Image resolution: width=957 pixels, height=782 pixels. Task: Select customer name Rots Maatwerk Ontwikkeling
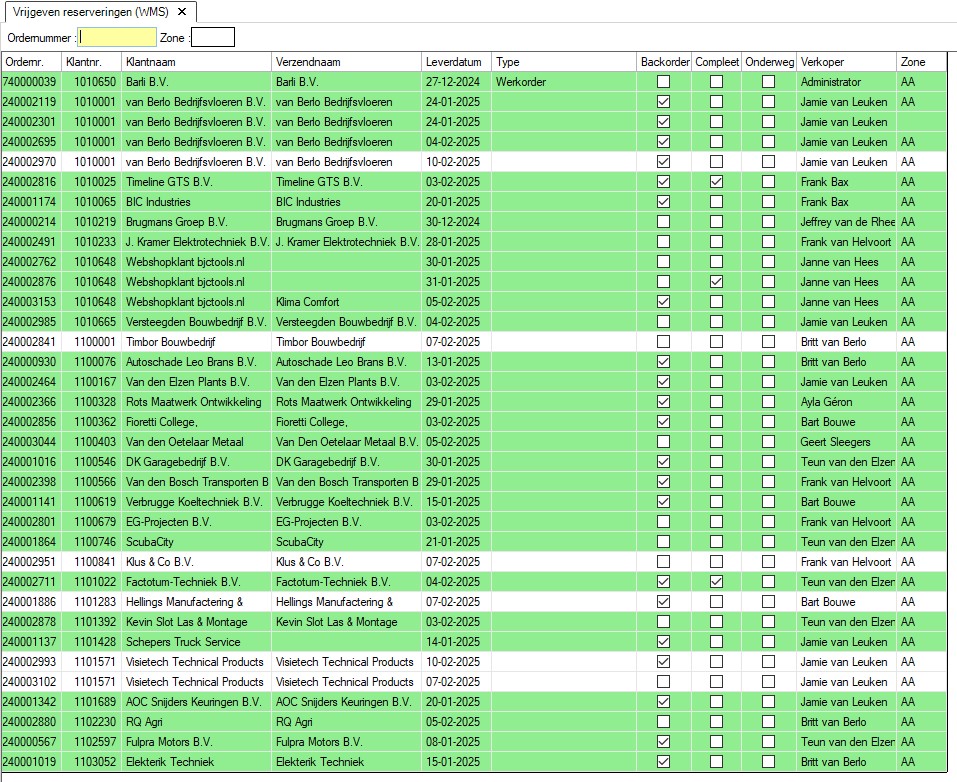click(193, 402)
